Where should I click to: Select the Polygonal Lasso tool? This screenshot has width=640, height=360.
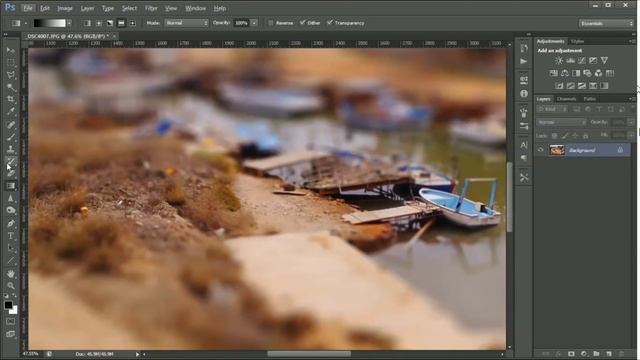coord(11,75)
